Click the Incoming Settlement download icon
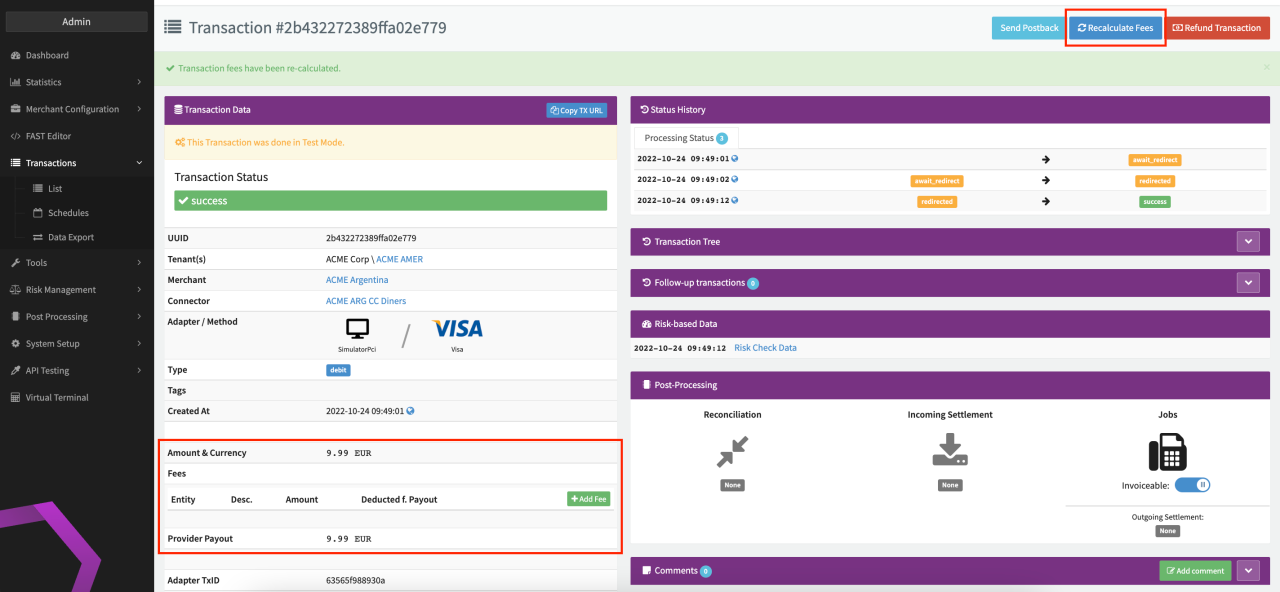1280x592 pixels. click(949, 451)
